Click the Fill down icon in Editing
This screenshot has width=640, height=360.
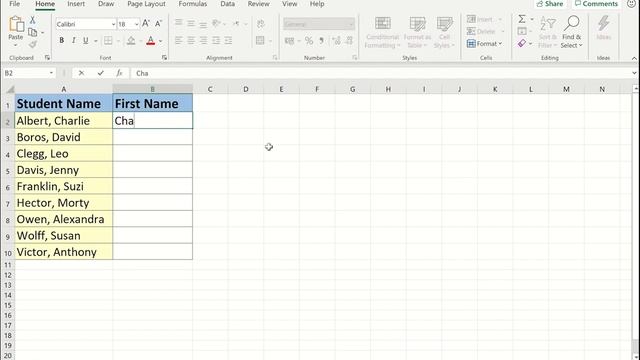click(x=522, y=31)
